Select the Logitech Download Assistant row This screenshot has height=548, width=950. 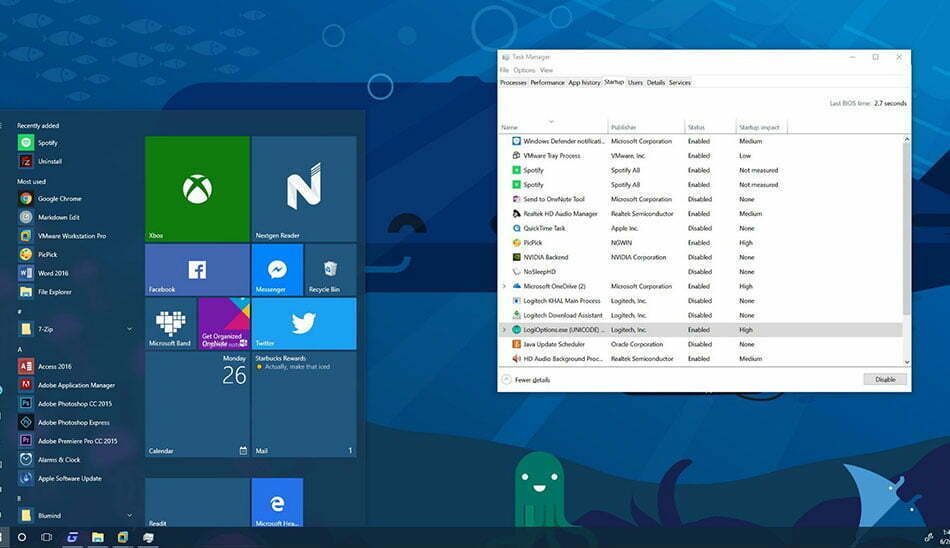pos(700,315)
